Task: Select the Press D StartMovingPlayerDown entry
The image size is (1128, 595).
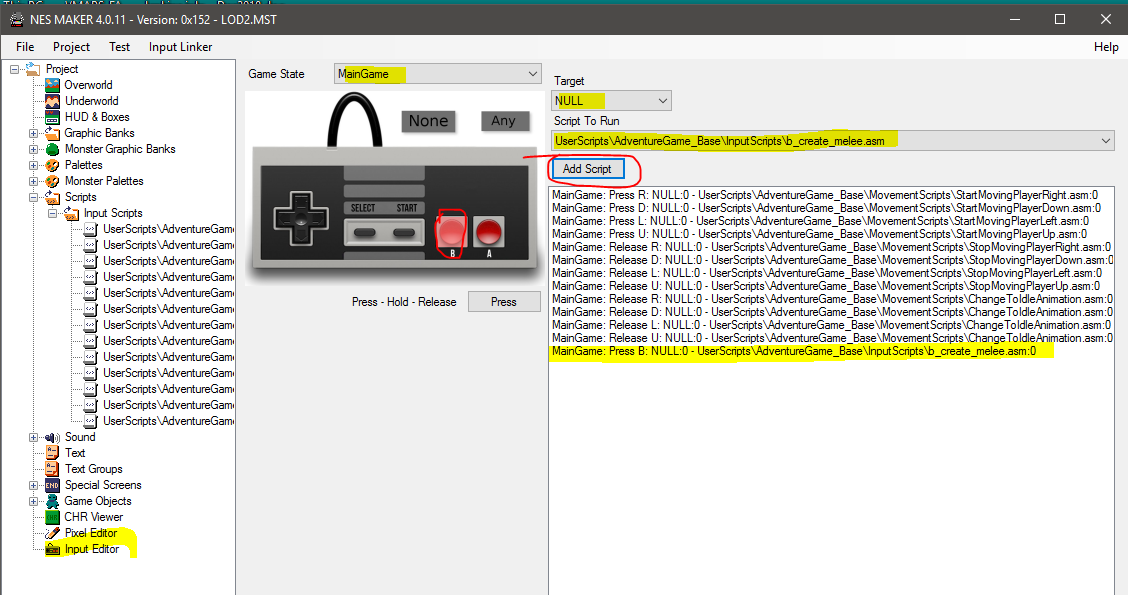Action: click(x=827, y=208)
